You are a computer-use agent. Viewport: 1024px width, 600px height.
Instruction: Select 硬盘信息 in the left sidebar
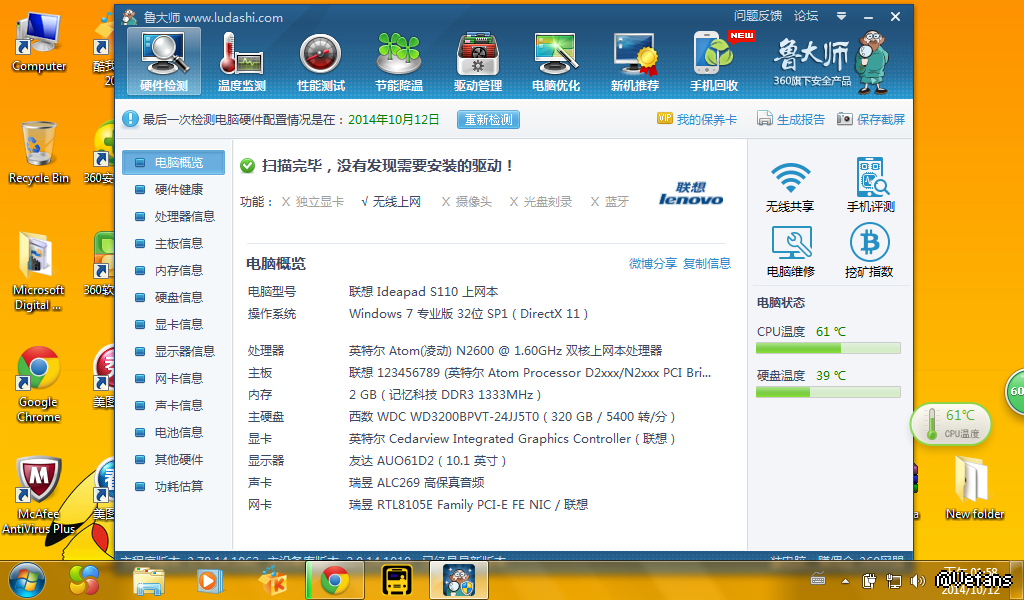coord(178,297)
